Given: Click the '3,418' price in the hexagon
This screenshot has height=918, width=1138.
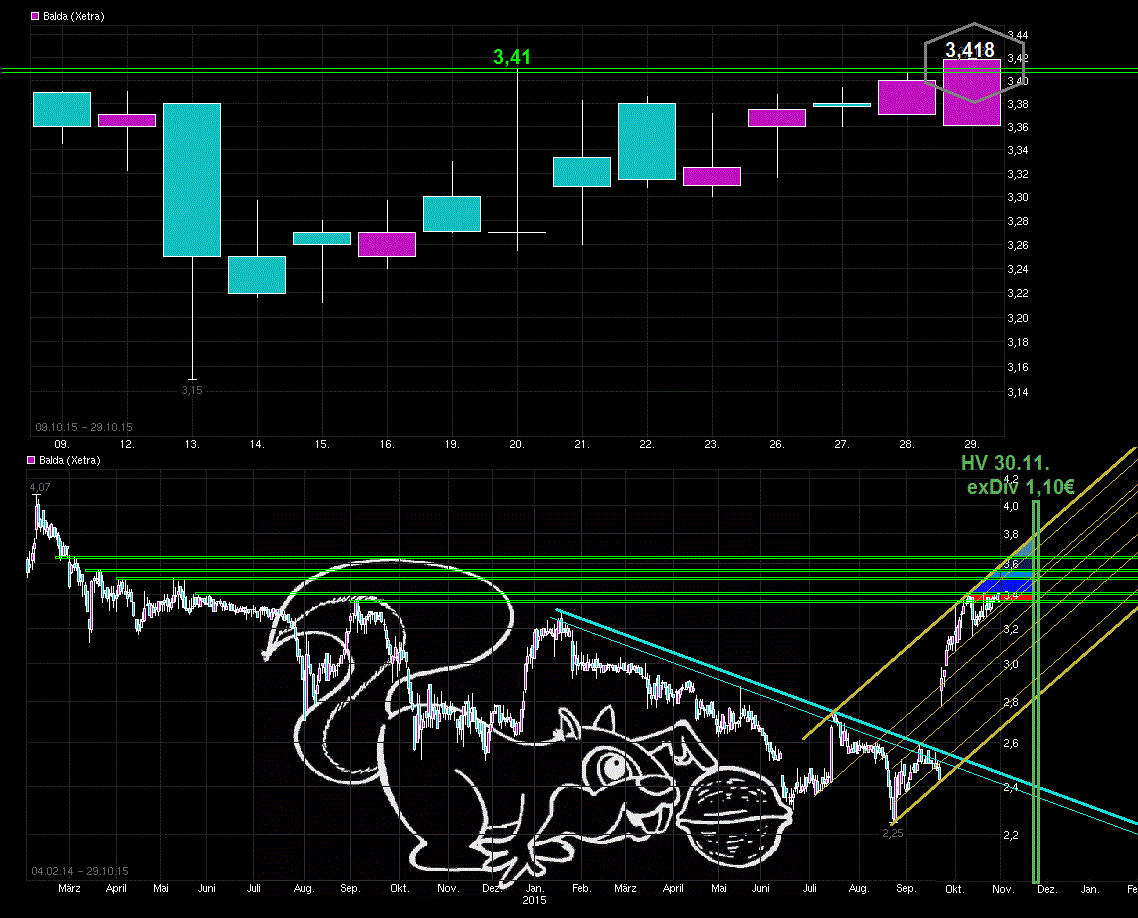Looking at the screenshot, I should coord(970,50).
